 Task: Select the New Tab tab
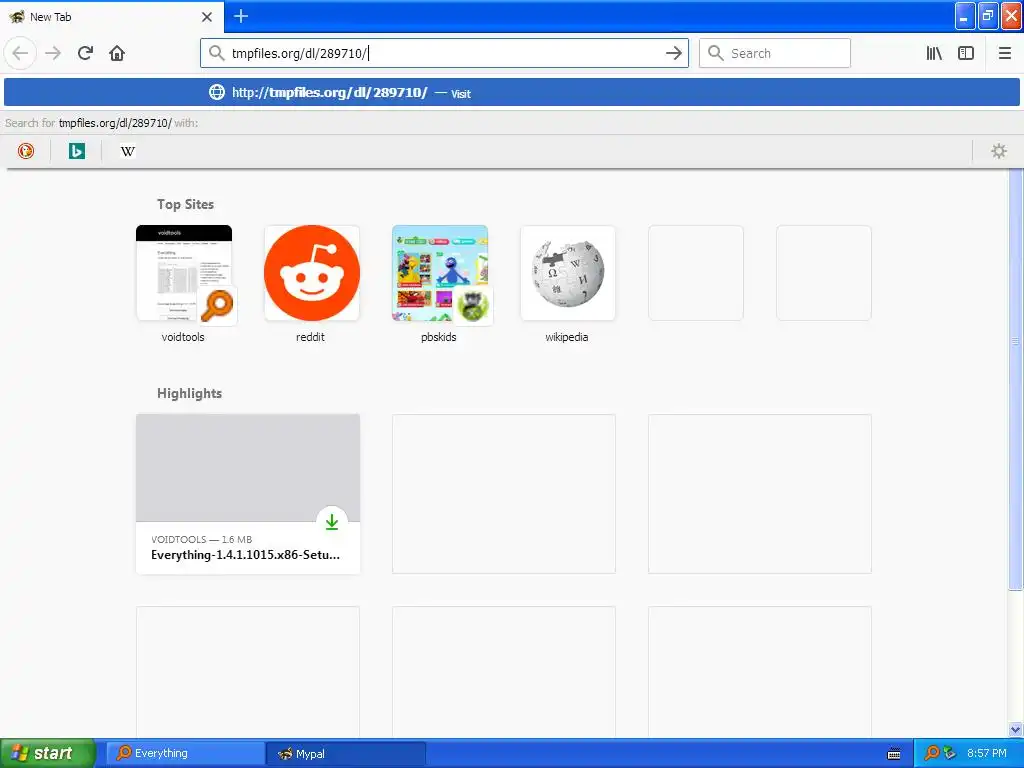[112, 16]
